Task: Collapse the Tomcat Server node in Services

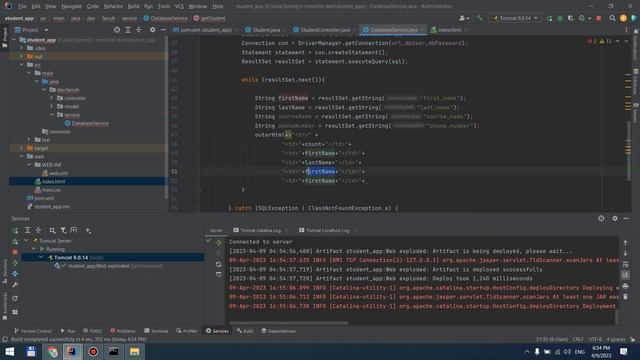Action: (27, 241)
